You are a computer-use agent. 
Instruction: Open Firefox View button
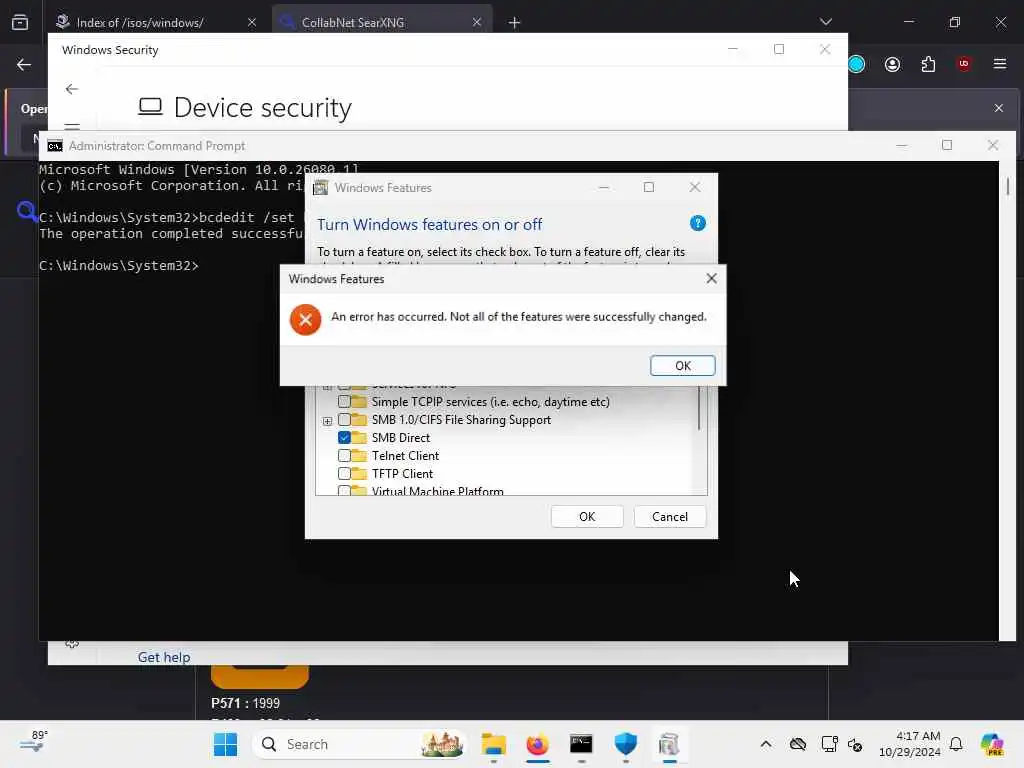point(20,22)
